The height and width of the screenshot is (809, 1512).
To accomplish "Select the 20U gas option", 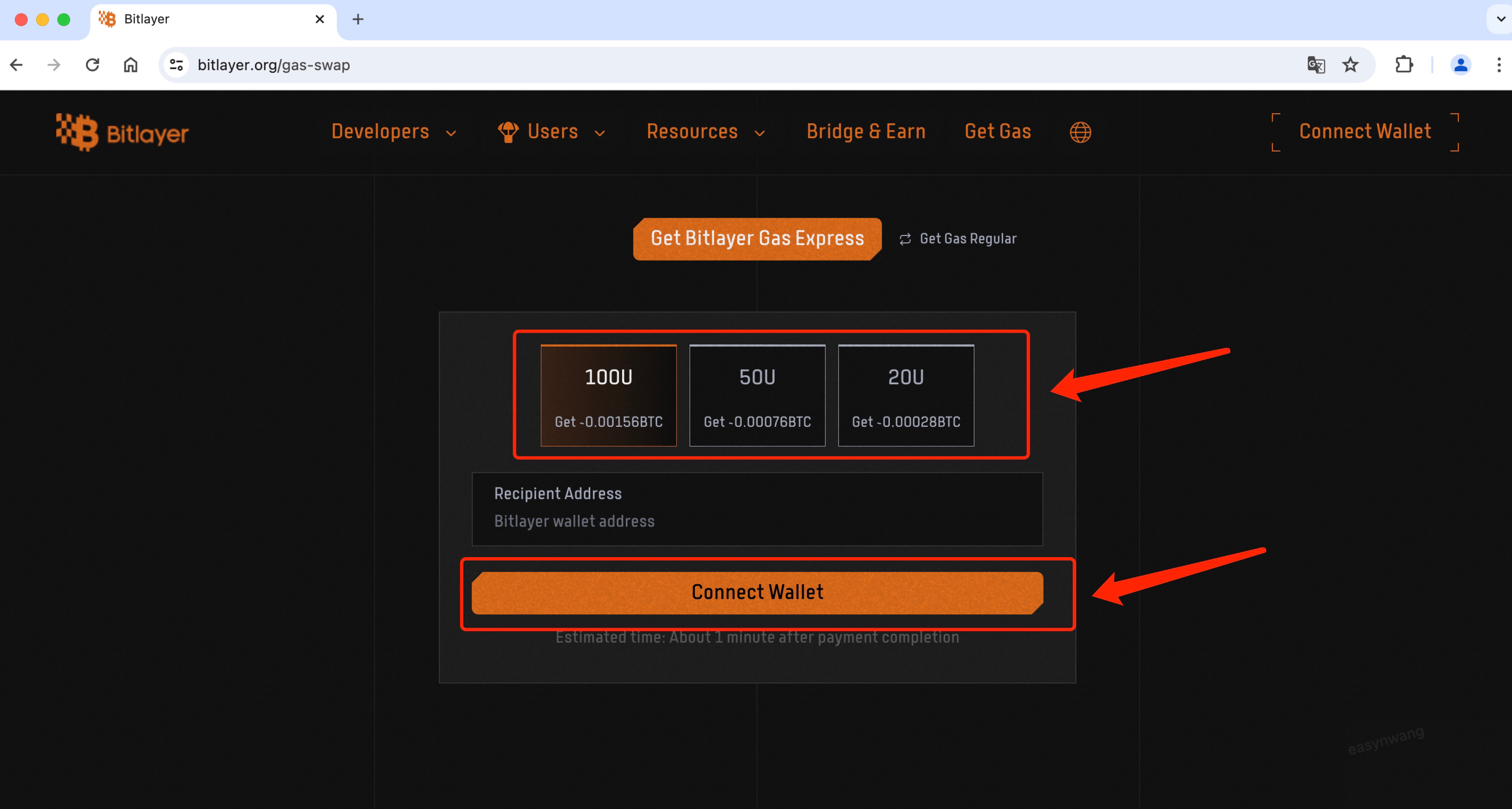I will click(x=906, y=395).
